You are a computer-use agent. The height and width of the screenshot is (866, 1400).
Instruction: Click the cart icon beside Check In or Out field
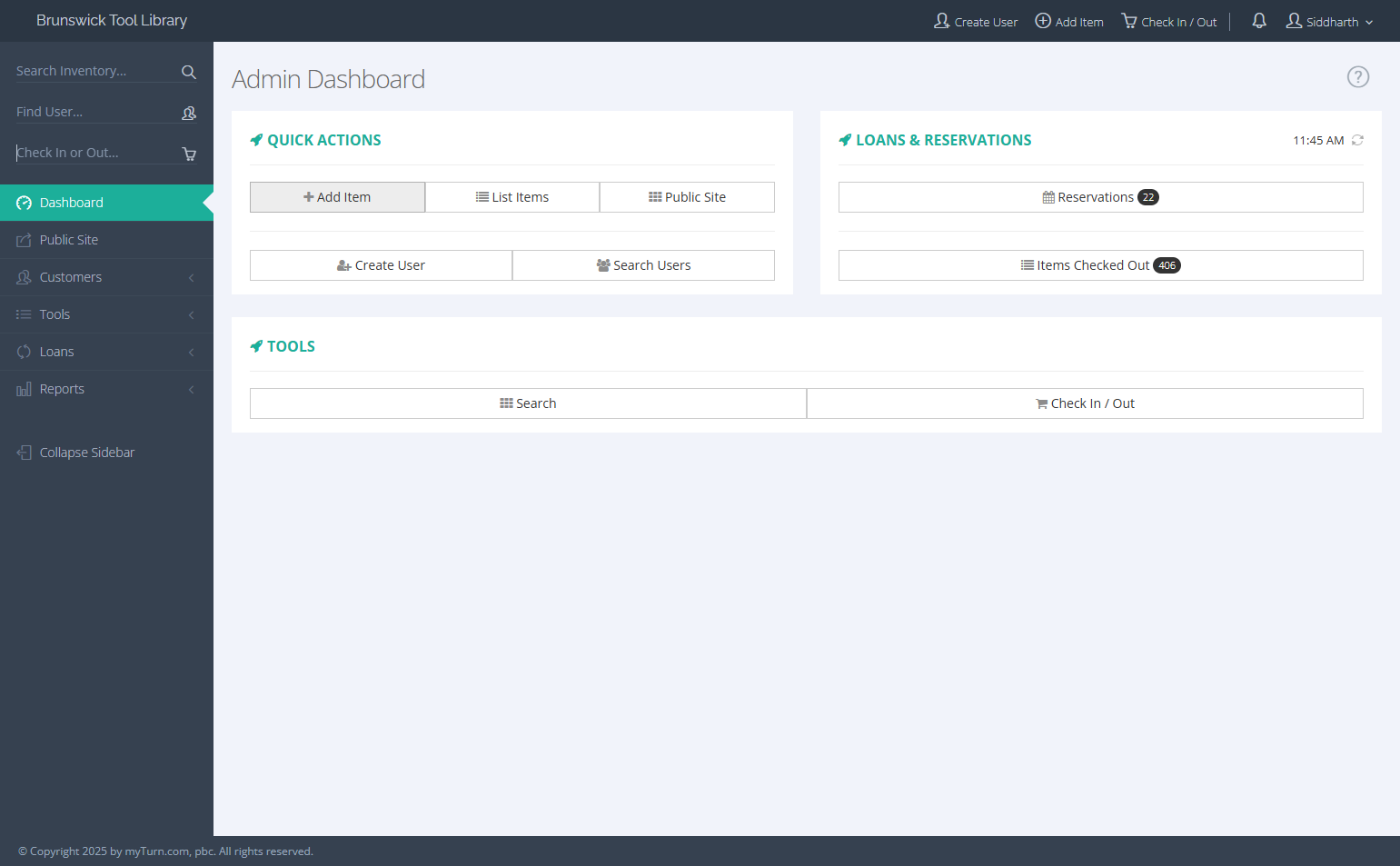[x=189, y=154]
